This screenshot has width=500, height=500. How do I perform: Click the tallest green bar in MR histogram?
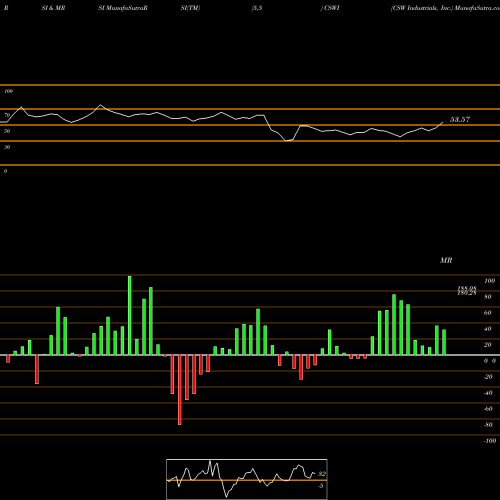click(x=130, y=315)
